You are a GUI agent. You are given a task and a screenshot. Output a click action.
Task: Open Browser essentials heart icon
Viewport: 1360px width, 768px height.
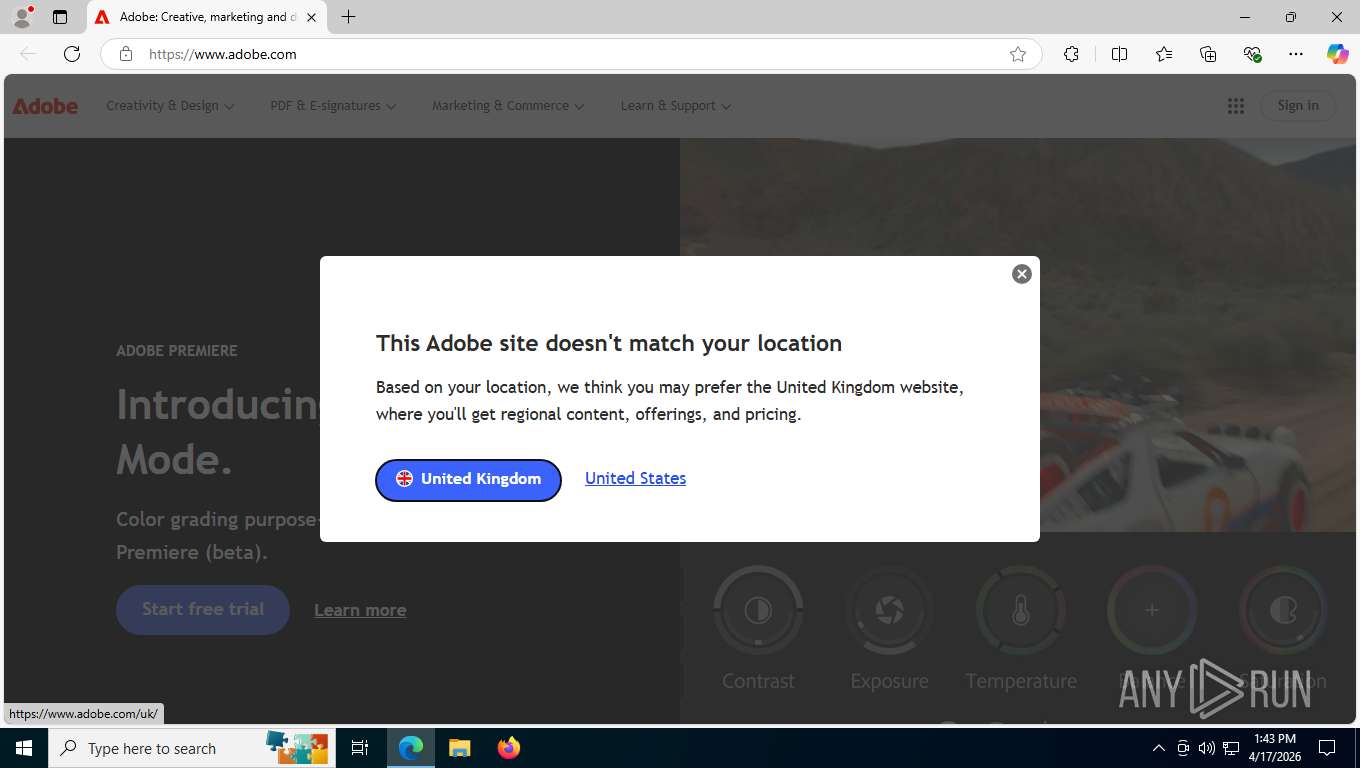(1252, 54)
